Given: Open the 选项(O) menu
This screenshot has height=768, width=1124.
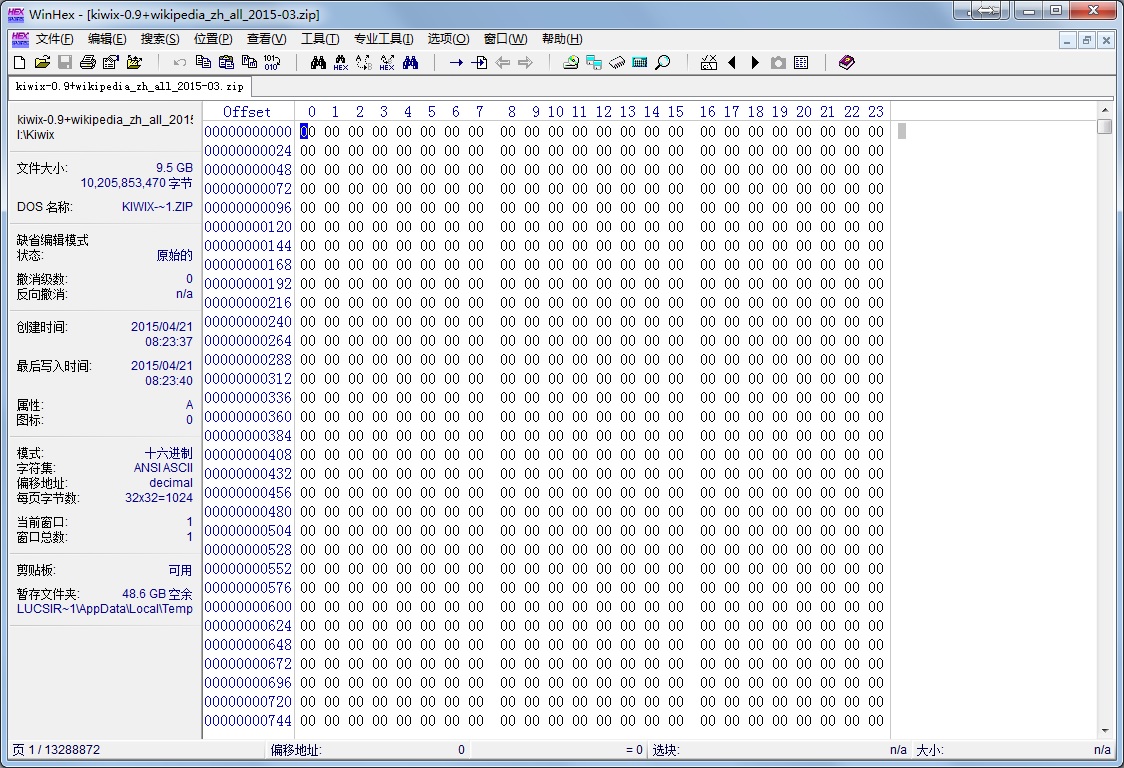Looking at the screenshot, I should click(449, 39).
